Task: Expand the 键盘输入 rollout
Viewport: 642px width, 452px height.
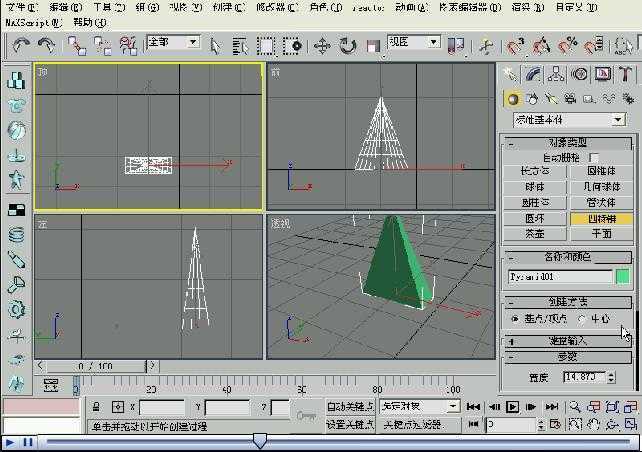Action: click(x=568, y=341)
